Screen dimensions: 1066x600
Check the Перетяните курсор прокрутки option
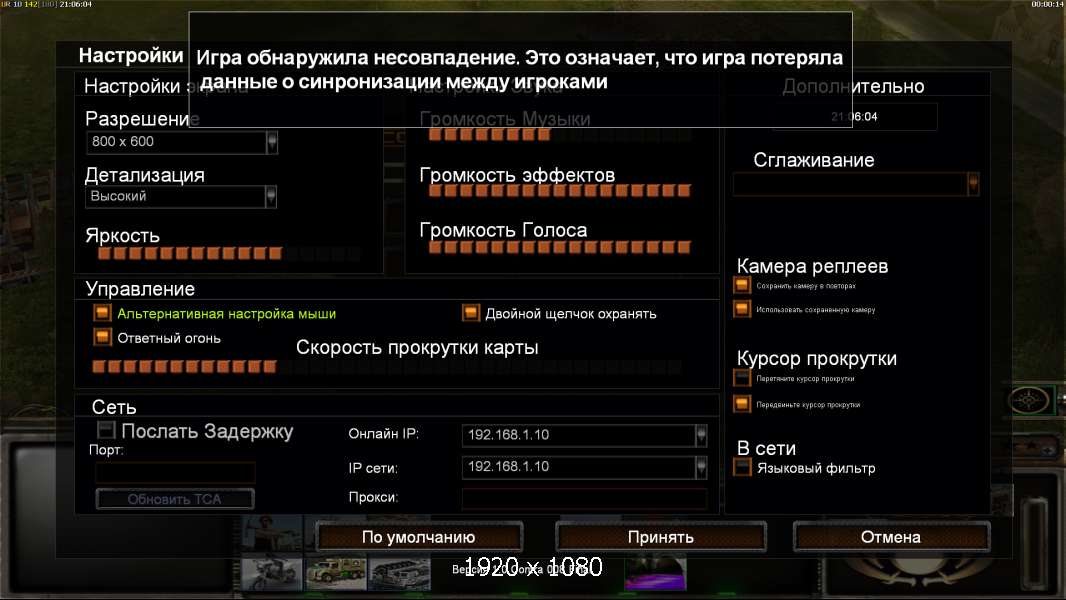pos(742,378)
